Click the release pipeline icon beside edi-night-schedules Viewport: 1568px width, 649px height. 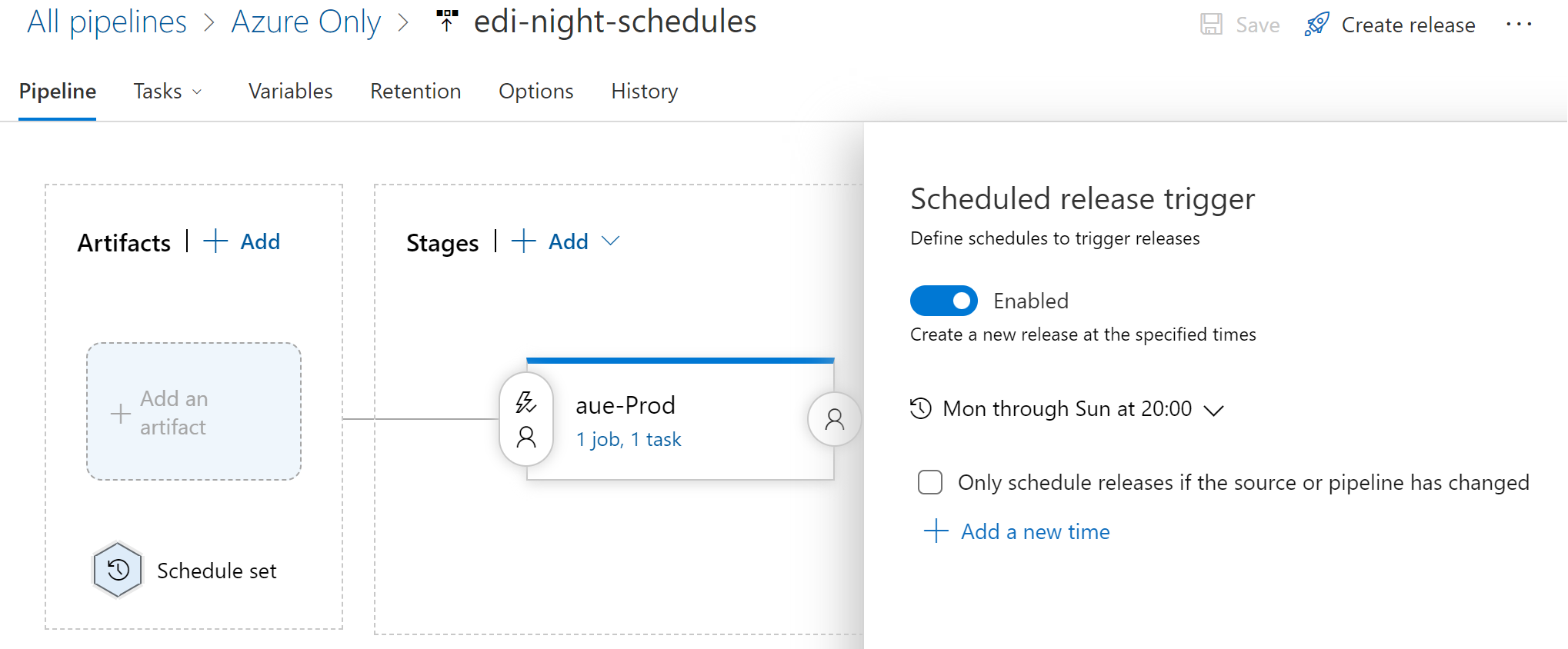click(x=447, y=21)
